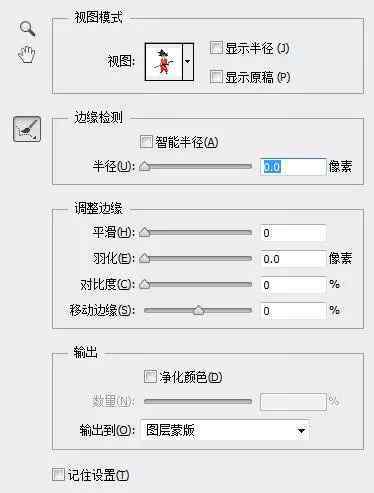Viewport: 374px width, 493px height.
Task: Click the 羽化(E) slider handle
Action: (x=145, y=258)
